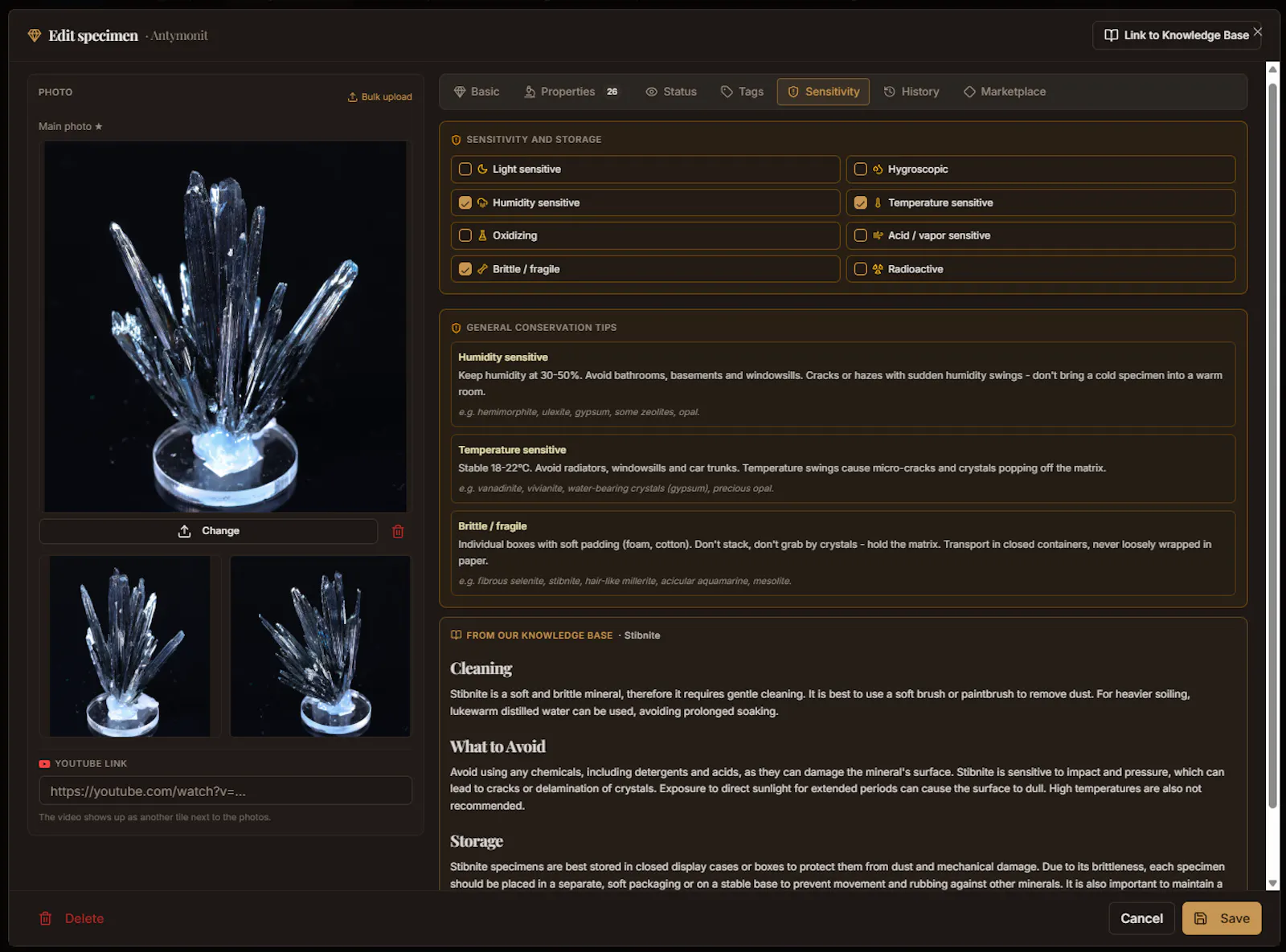Click the vapor icon for Acid / vapor sensitive

point(878,235)
